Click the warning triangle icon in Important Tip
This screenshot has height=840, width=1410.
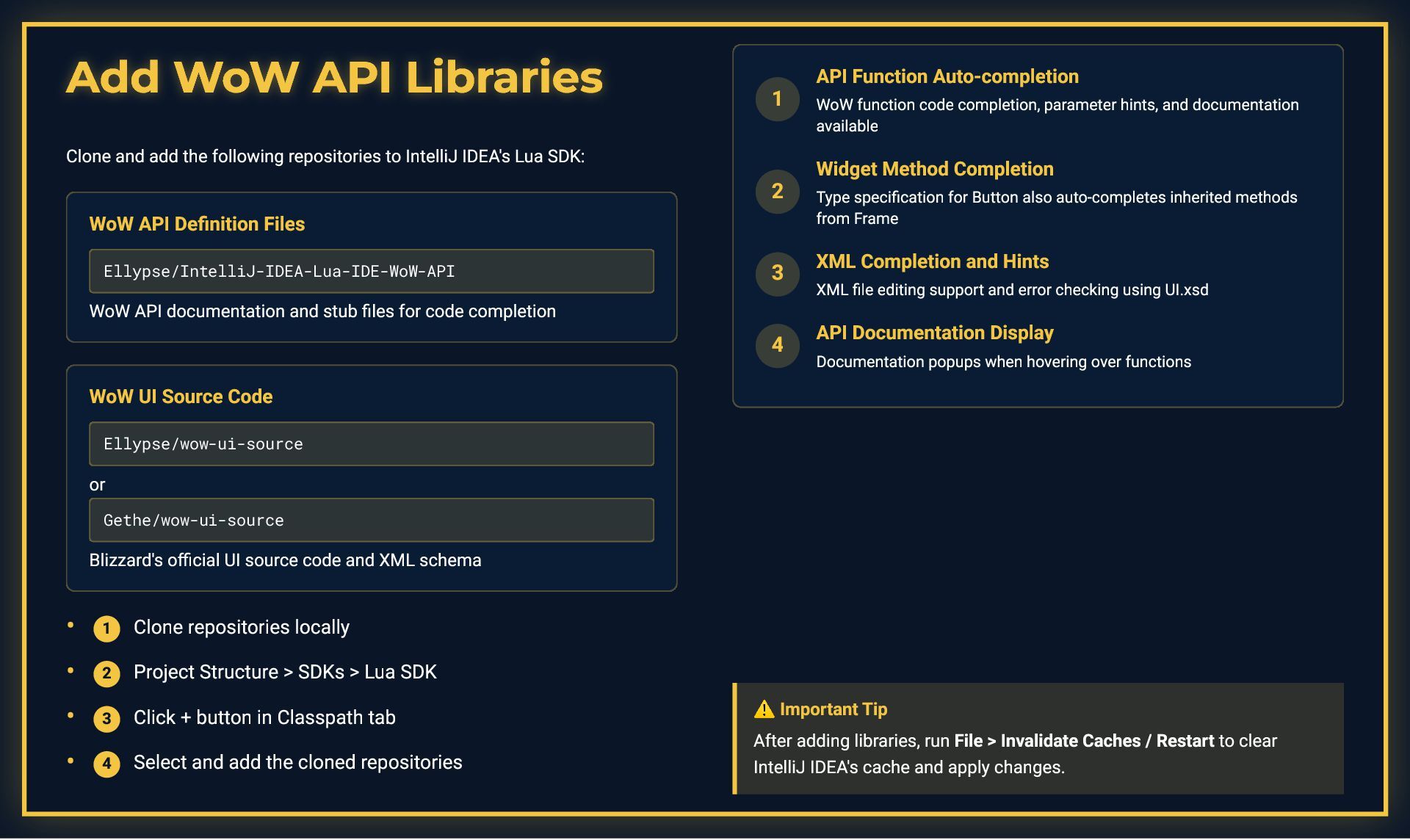tap(764, 709)
